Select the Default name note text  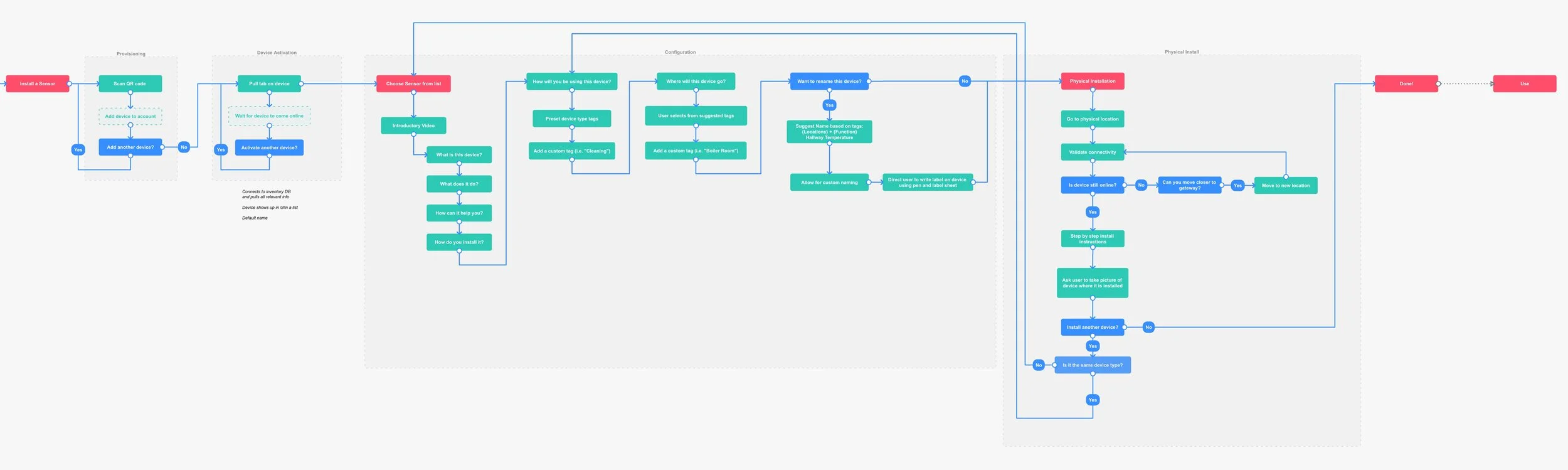255,218
